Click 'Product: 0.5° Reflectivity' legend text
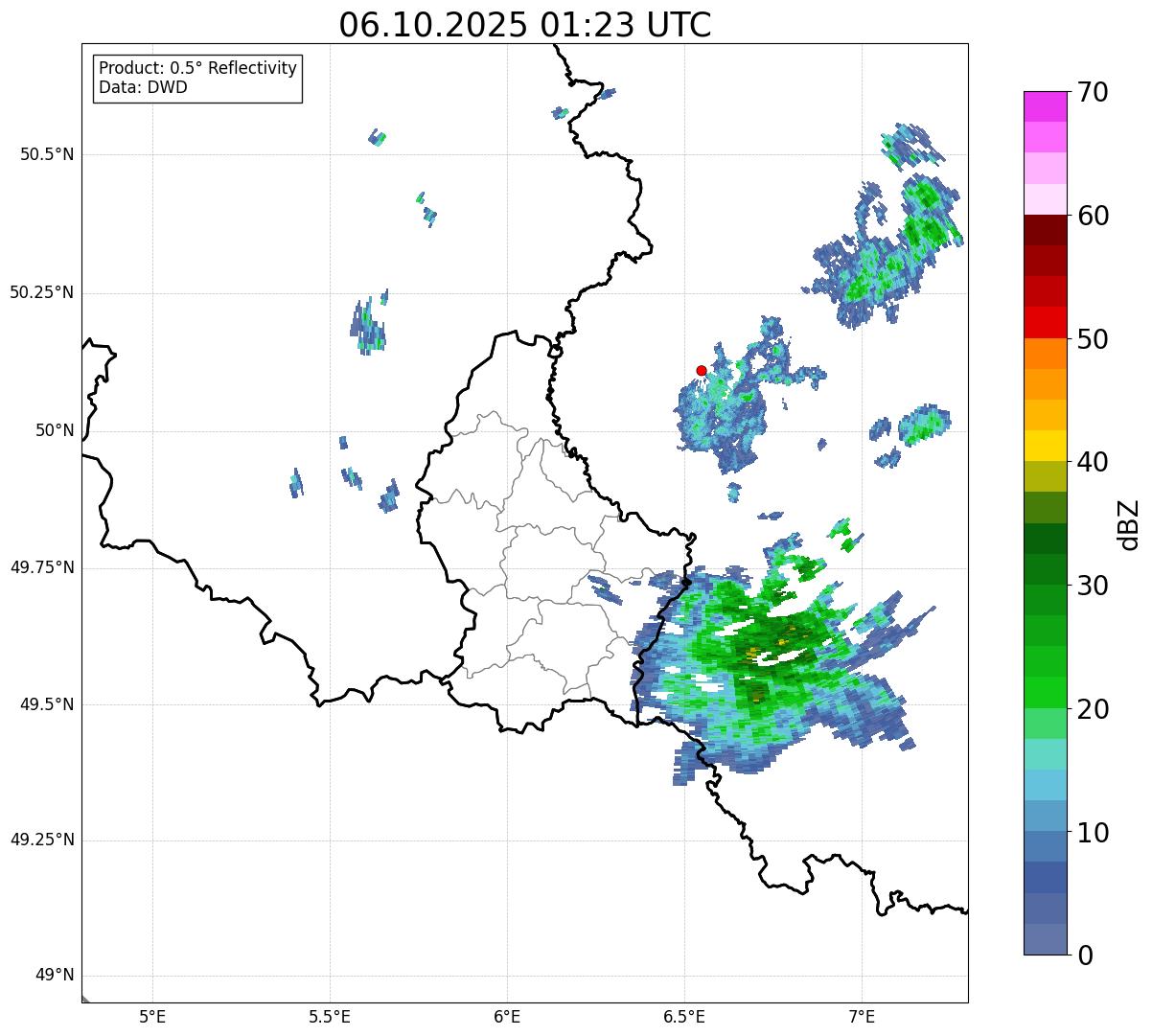Image resolution: width=1152 pixels, height=1036 pixels. (x=198, y=69)
